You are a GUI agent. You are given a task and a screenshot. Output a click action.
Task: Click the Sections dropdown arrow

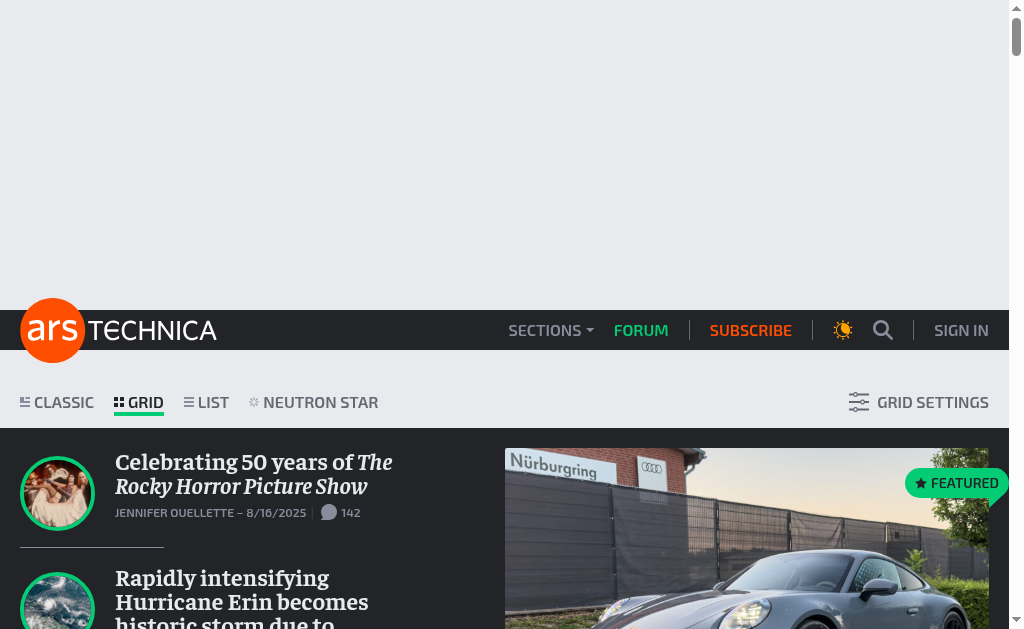[590, 331]
